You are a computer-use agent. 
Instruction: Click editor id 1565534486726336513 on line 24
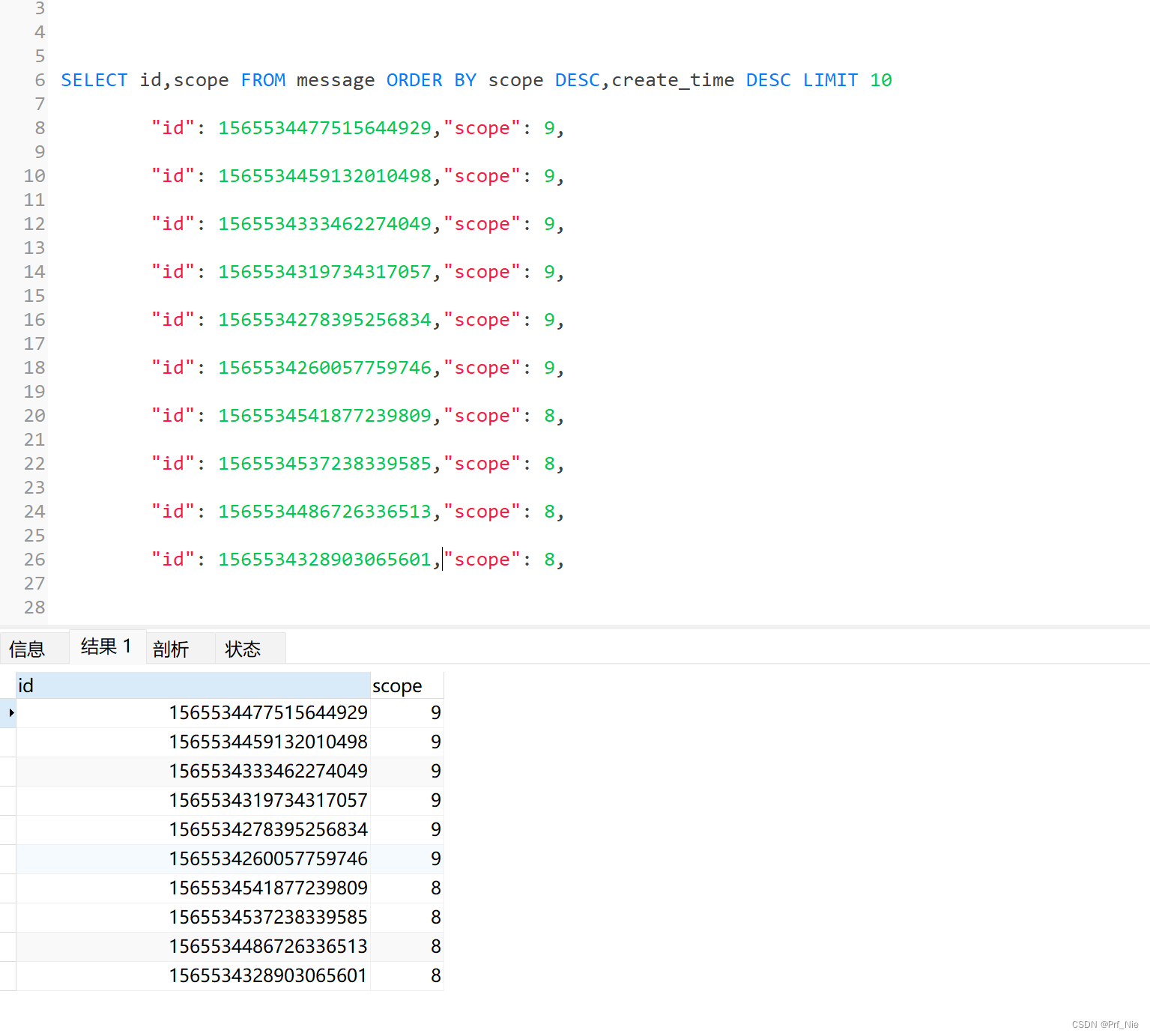[324, 512]
